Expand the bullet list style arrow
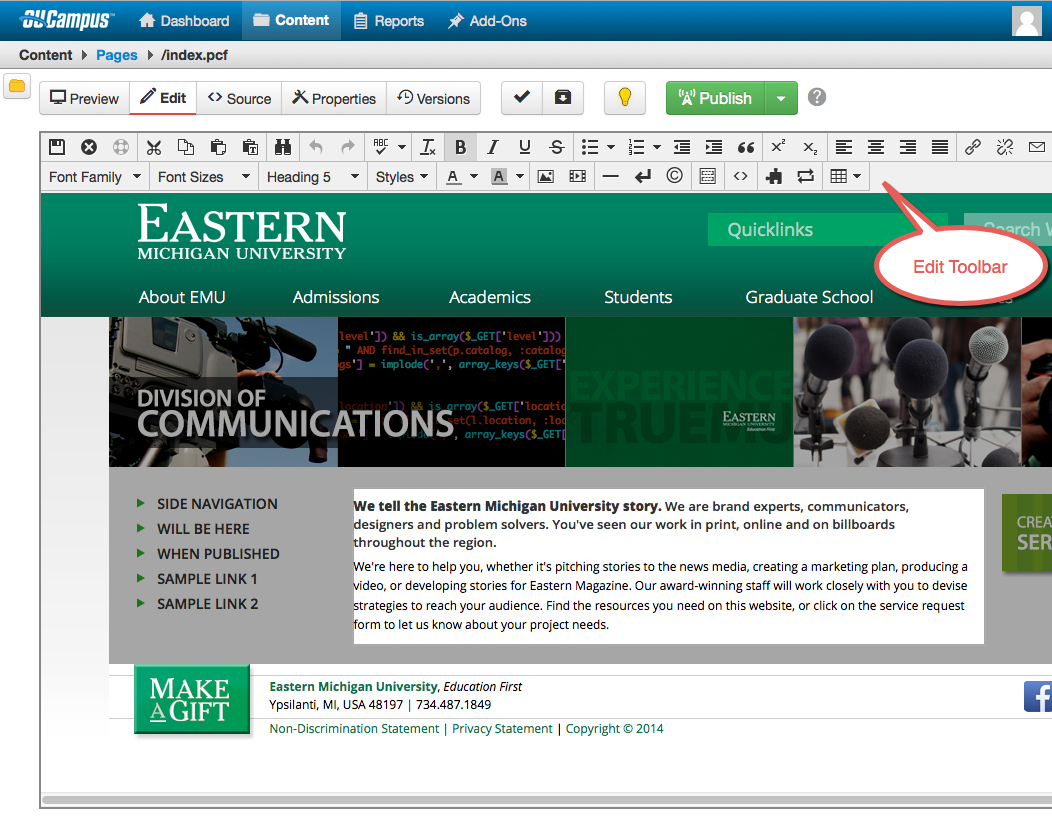Screen dimensions: 1052x818 click(x=611, y=147)
